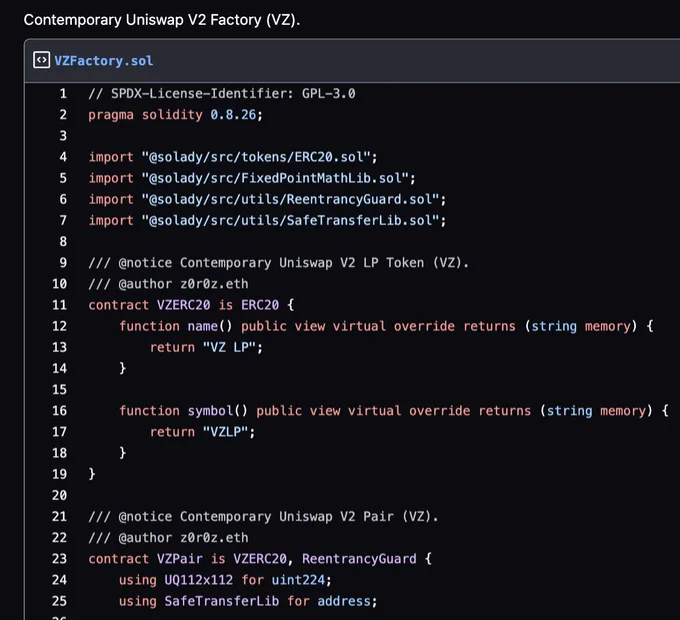Viewport: 680px width, 620px height.
Task: Select line number 11
Action: [59, 305]
